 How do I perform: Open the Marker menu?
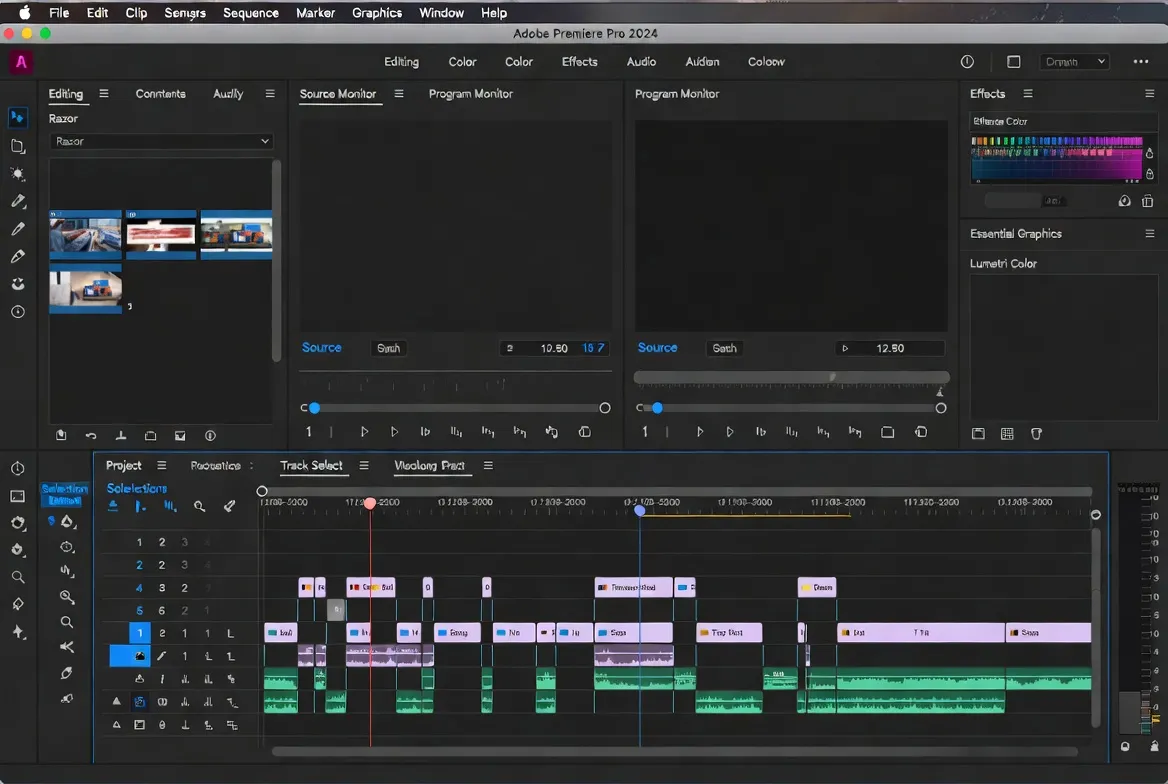315,13
